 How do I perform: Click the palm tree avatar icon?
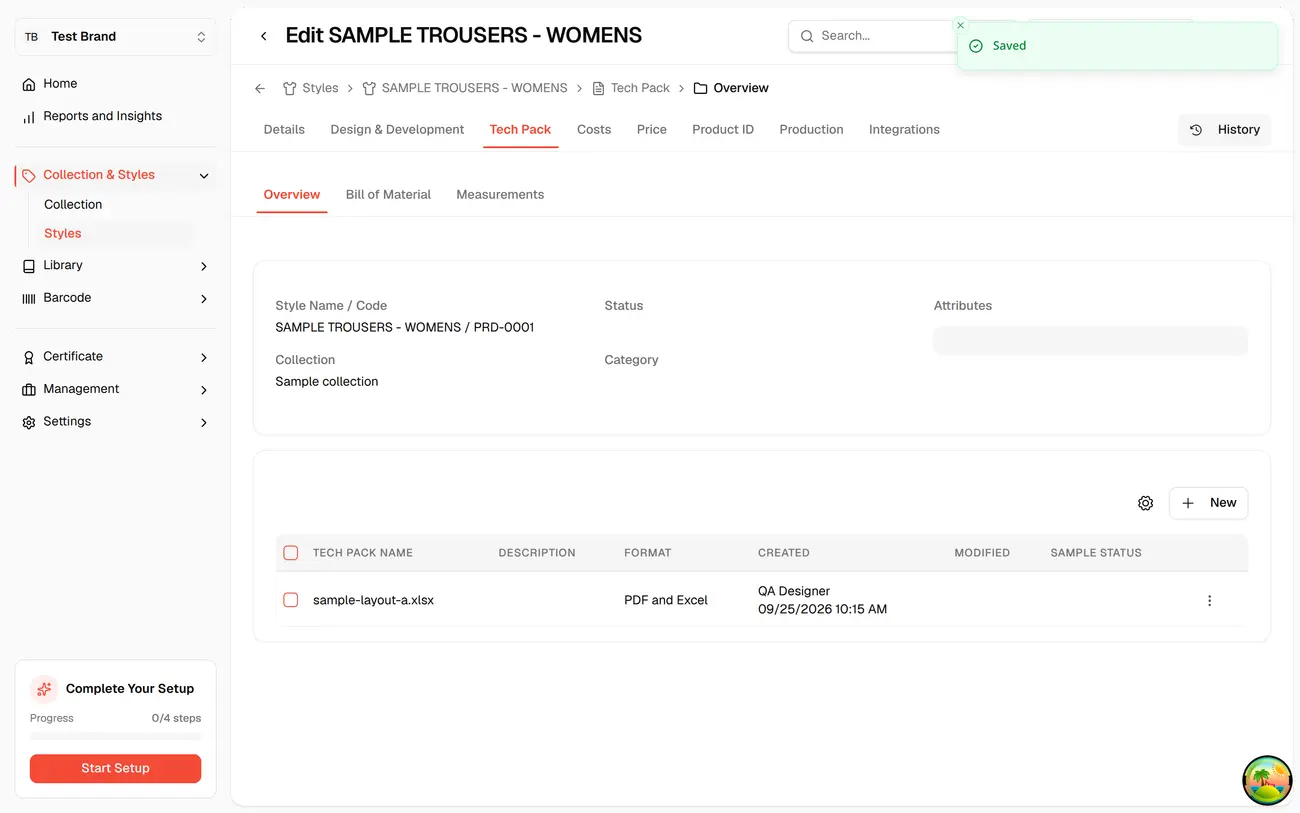[1267, 781]
